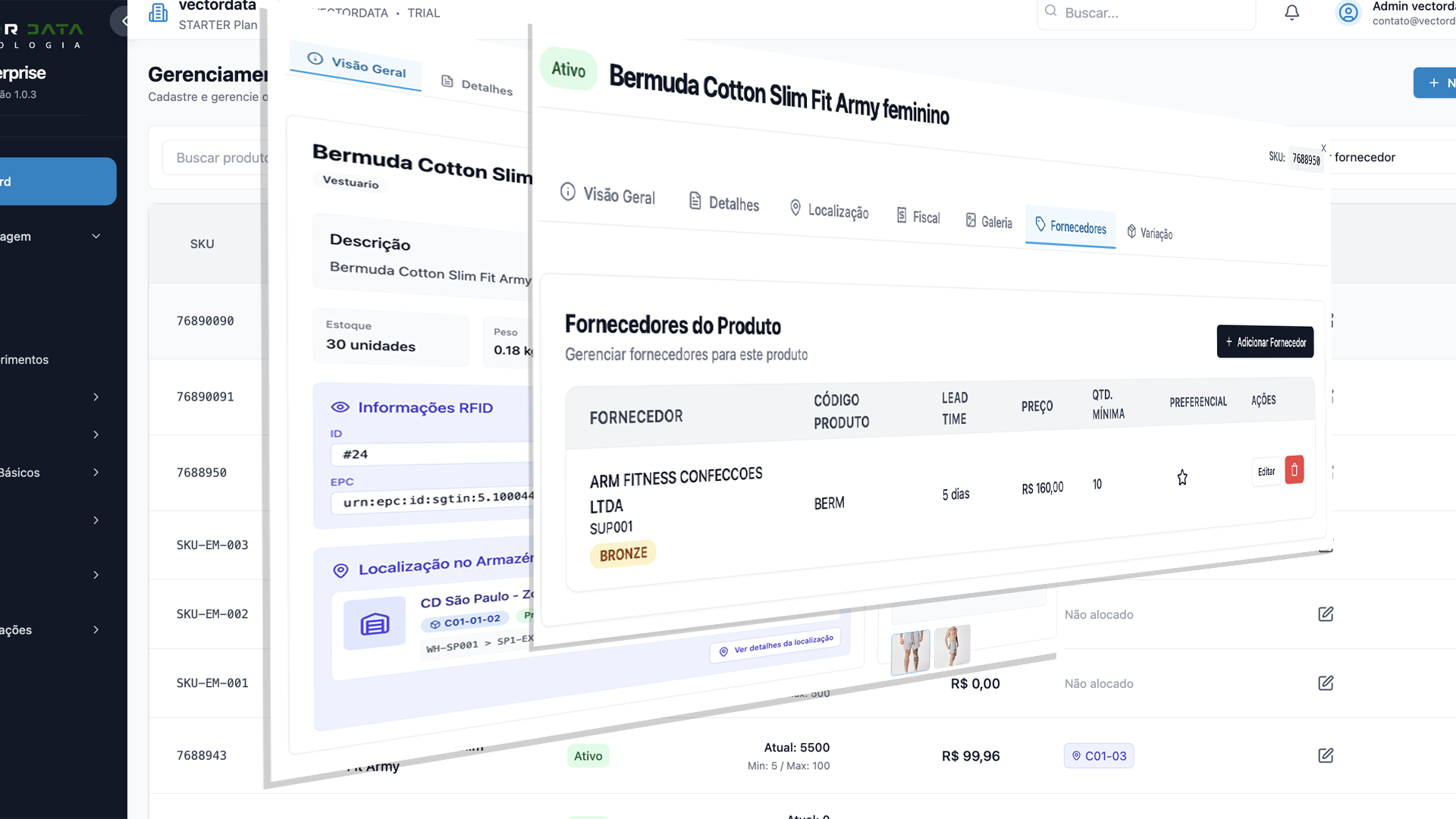Viewport: 1456px width, 819px height.
Task: Open the Admin vectordata profile avatar
Action: tap(1348, 13)
